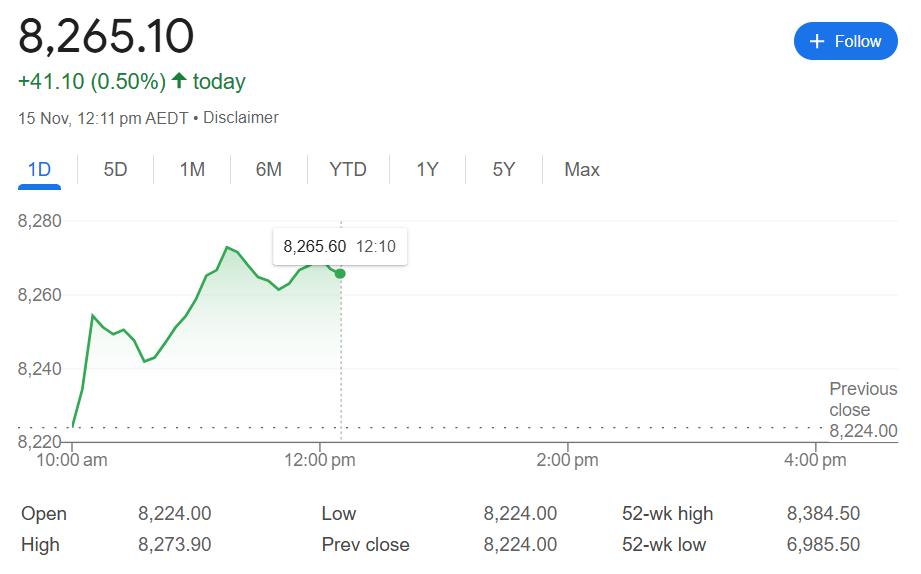Click the High value 8,273.90

pyautogui.click(x=174, y=545)
